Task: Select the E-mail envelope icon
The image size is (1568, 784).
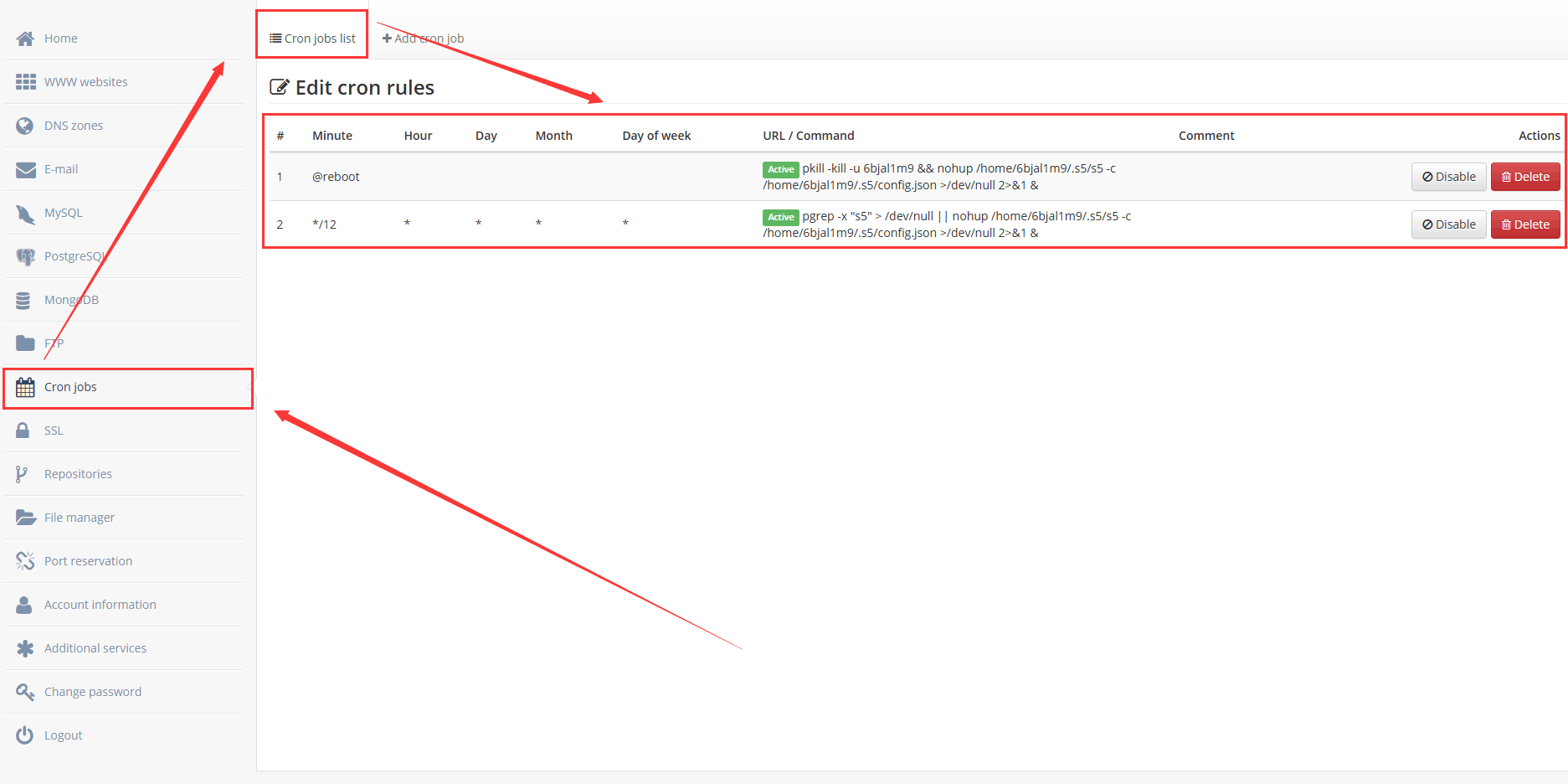Action: coord(25,169)
